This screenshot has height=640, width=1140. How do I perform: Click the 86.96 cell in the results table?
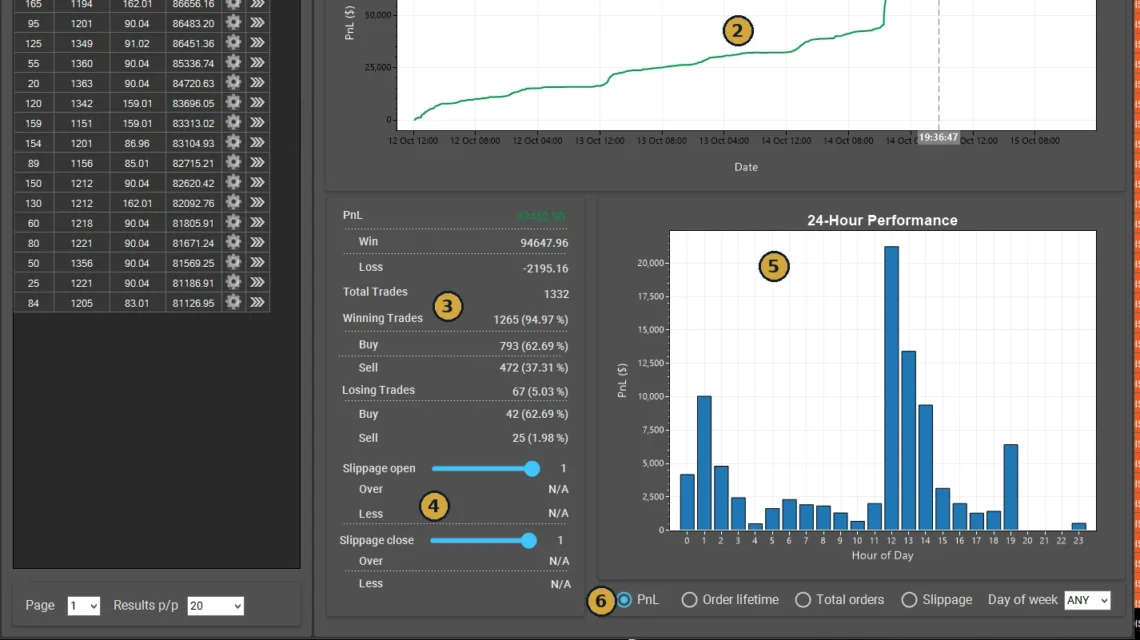click(x=137, y=143)
